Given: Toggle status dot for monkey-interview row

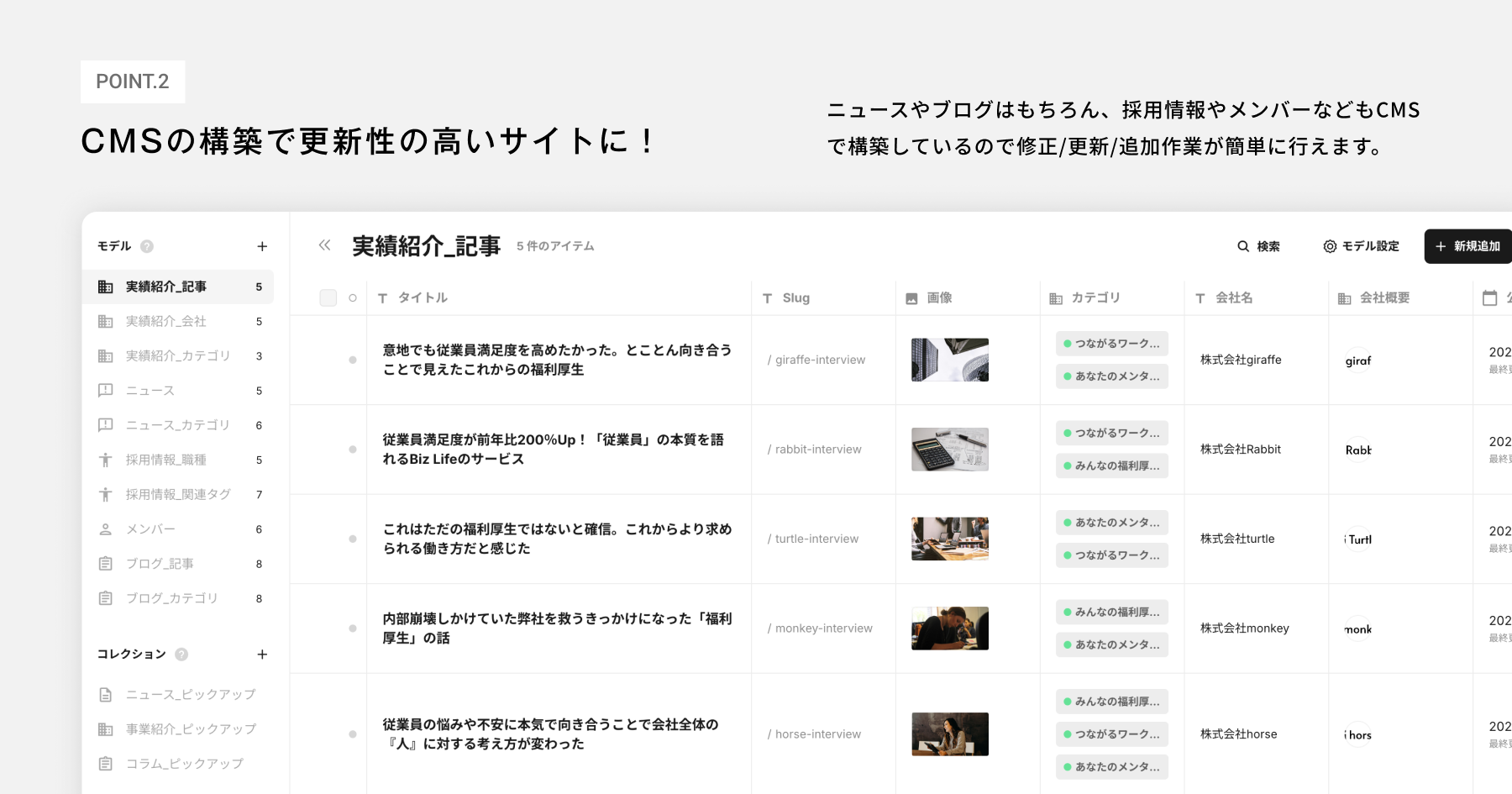Looking at the screenshot, I should click(353, 628).
